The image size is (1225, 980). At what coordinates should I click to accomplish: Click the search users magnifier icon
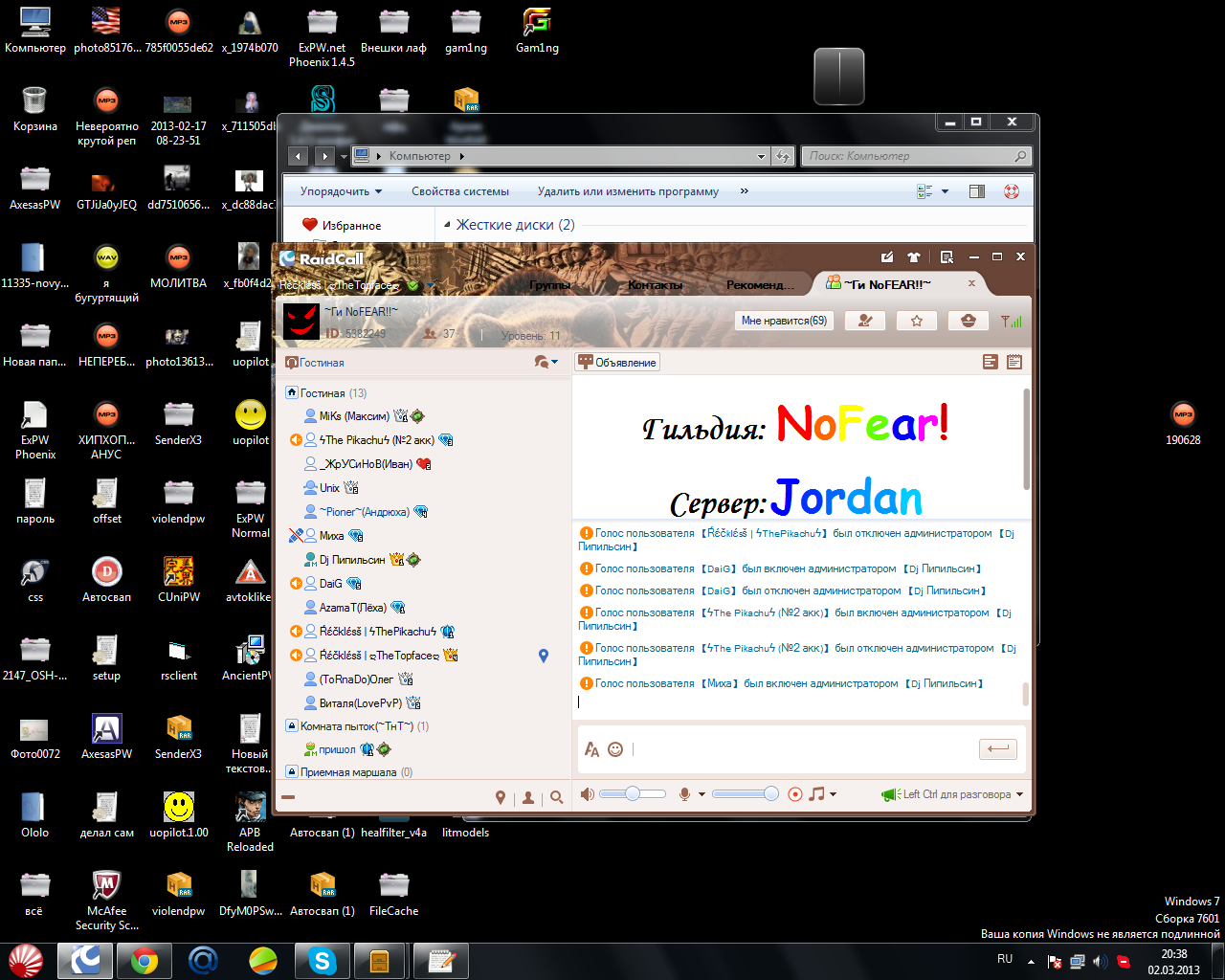pos(557,797)
